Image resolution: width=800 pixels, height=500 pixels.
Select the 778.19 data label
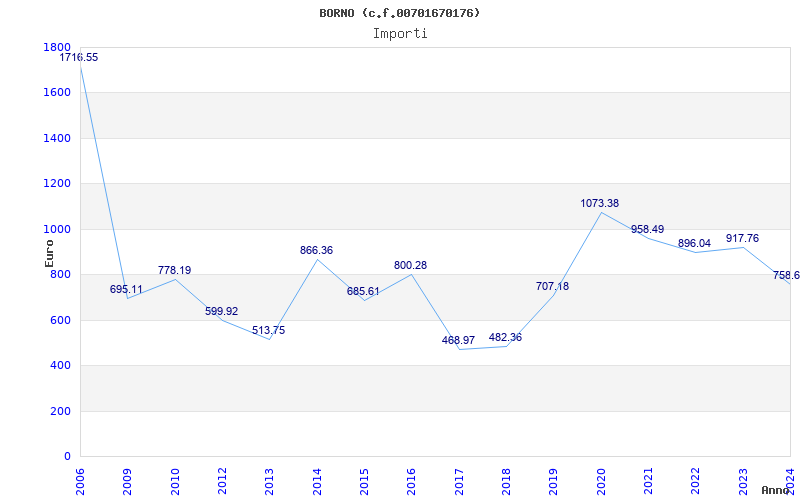pyautogui.click(x=174, y=270)
